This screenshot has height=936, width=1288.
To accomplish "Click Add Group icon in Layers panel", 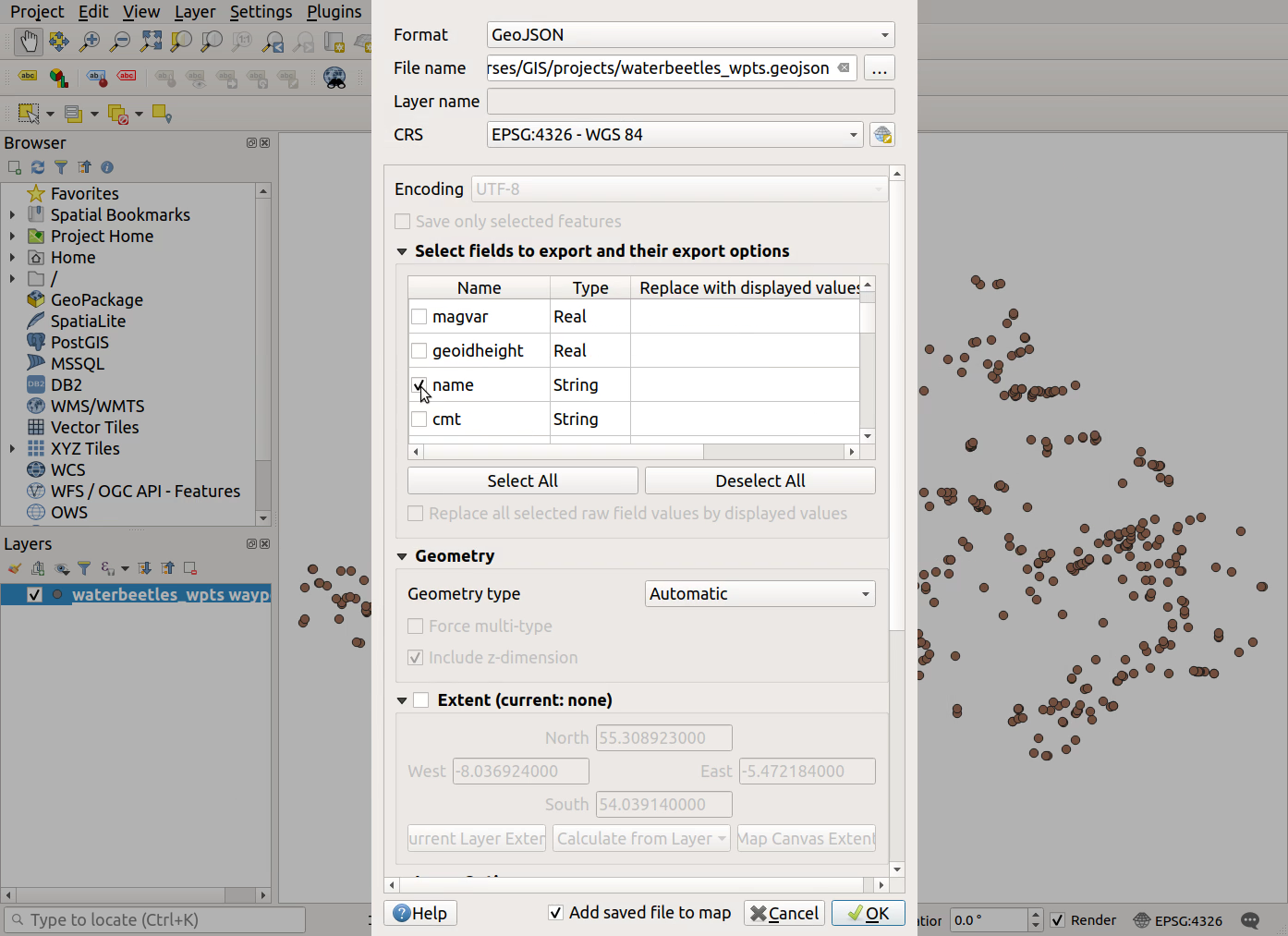I will [x=38, y=568].
